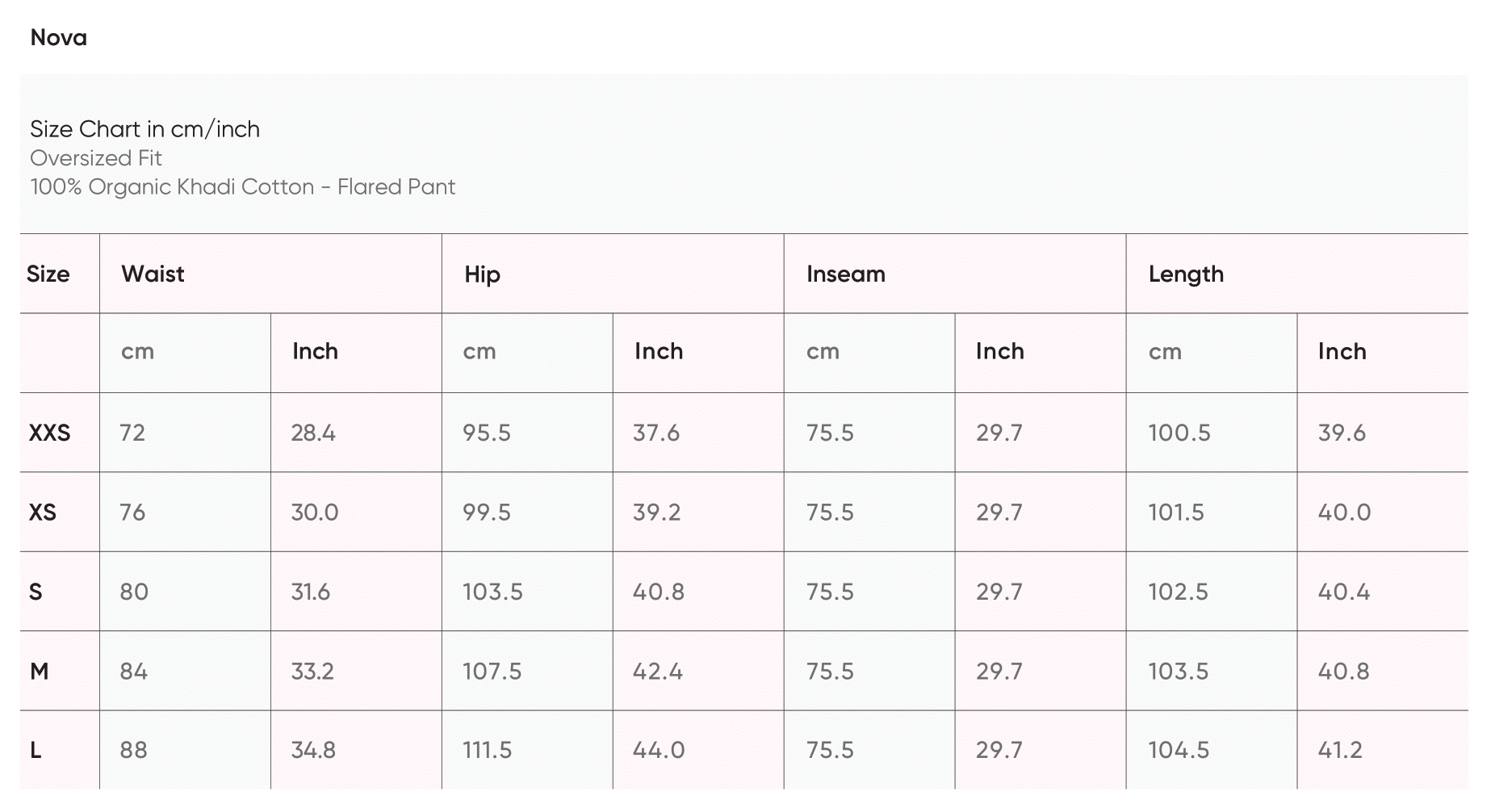Screen dimensions: 1495x812
Task: Click the XS size row label
Action: 43,513
